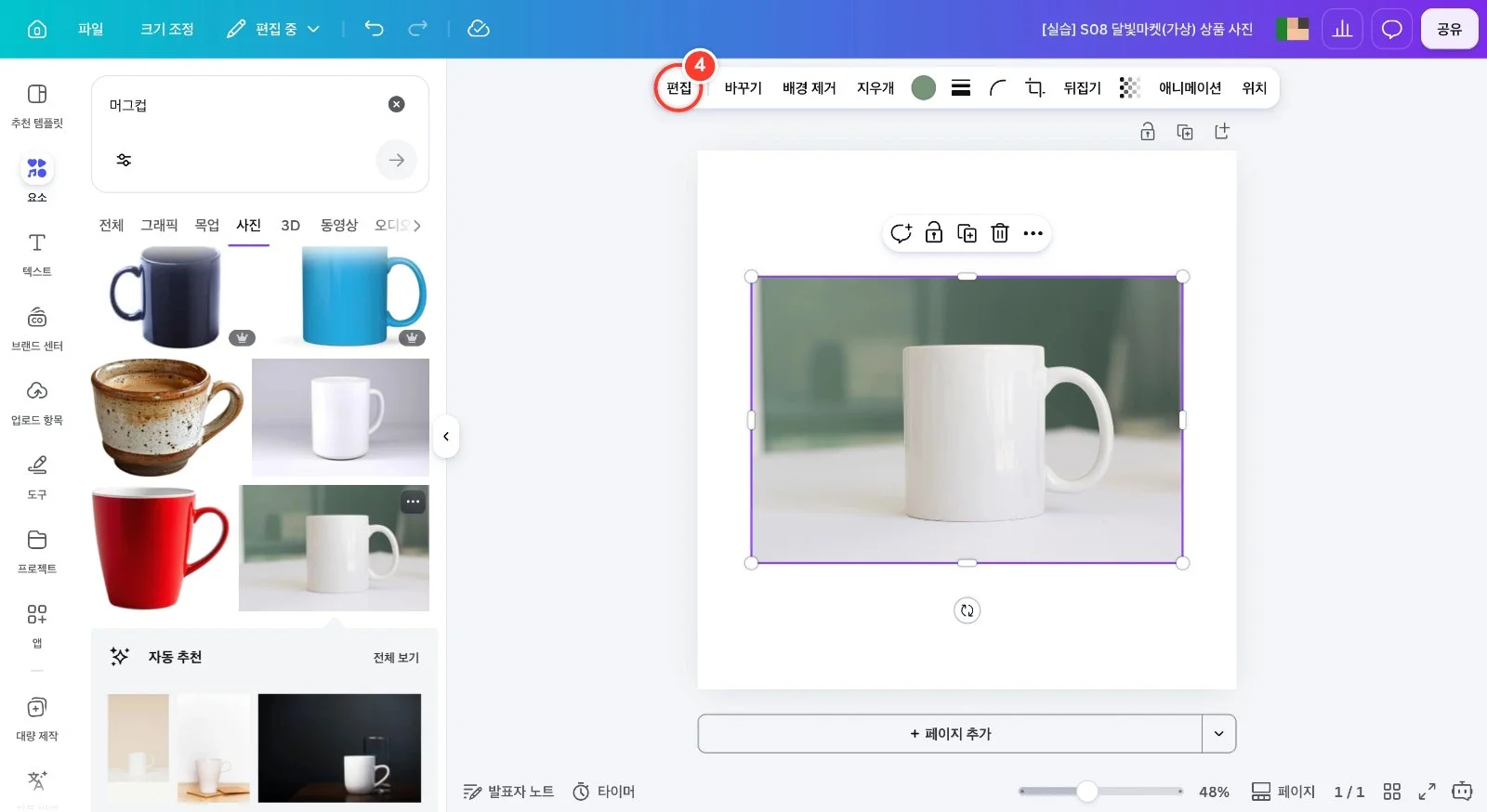Screen dimensions: 1487x812
Task: Click 바꾸기 in the image toolbar
Action: [743, 87]
